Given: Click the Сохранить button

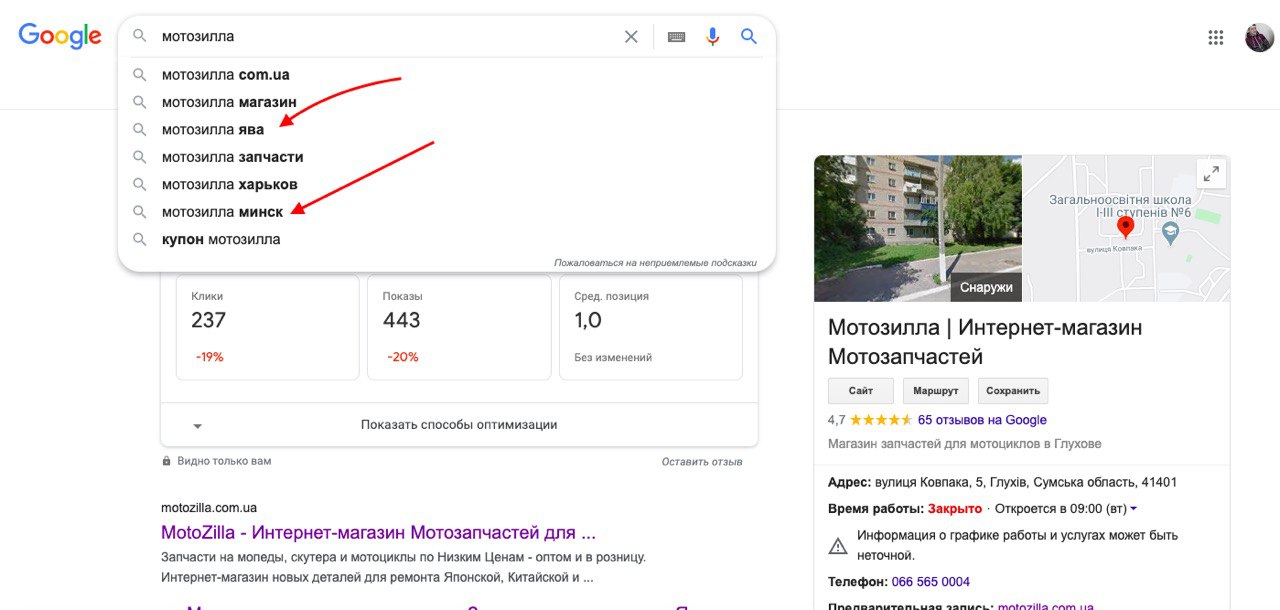Looking at the screenshot, I should coord(1013,391).
